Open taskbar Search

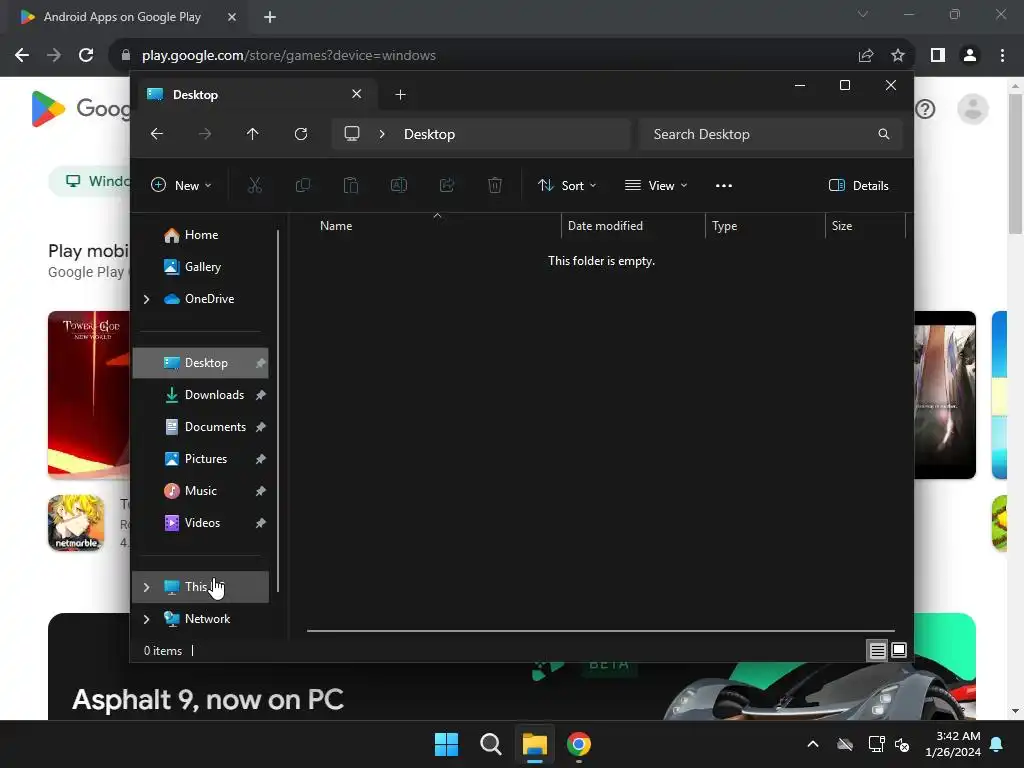(490, 744)
